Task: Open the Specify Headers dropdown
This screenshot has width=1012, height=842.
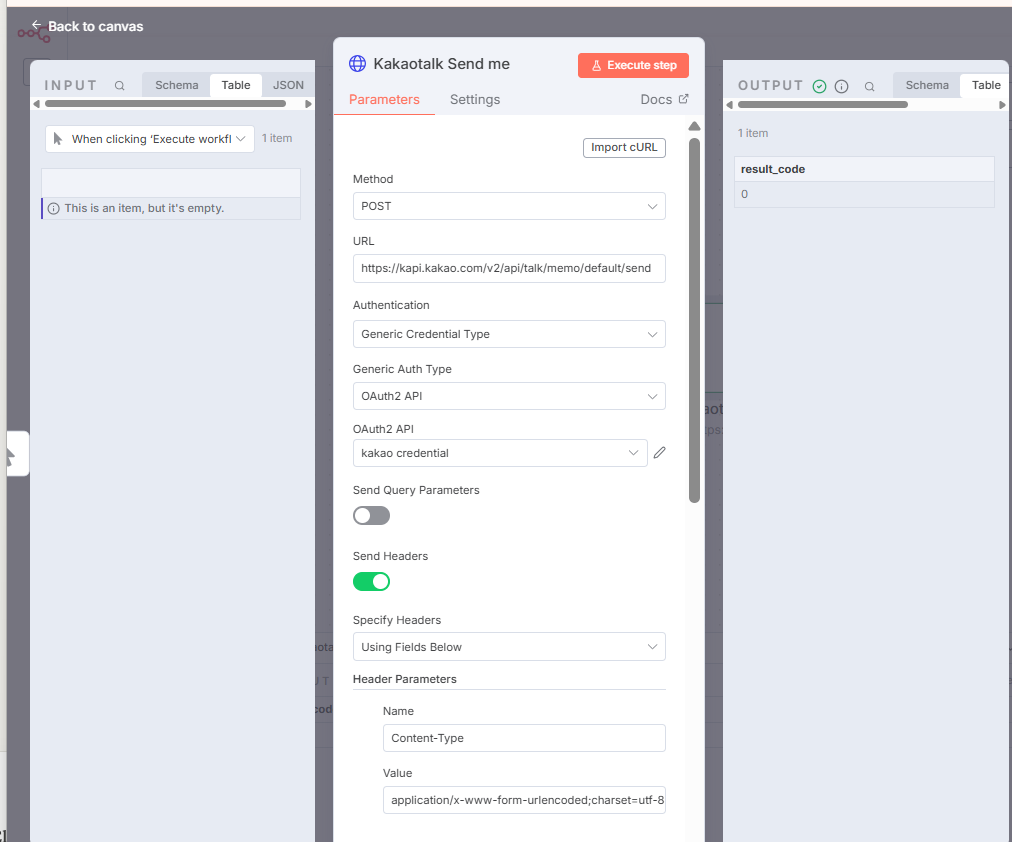Action: 509,647
